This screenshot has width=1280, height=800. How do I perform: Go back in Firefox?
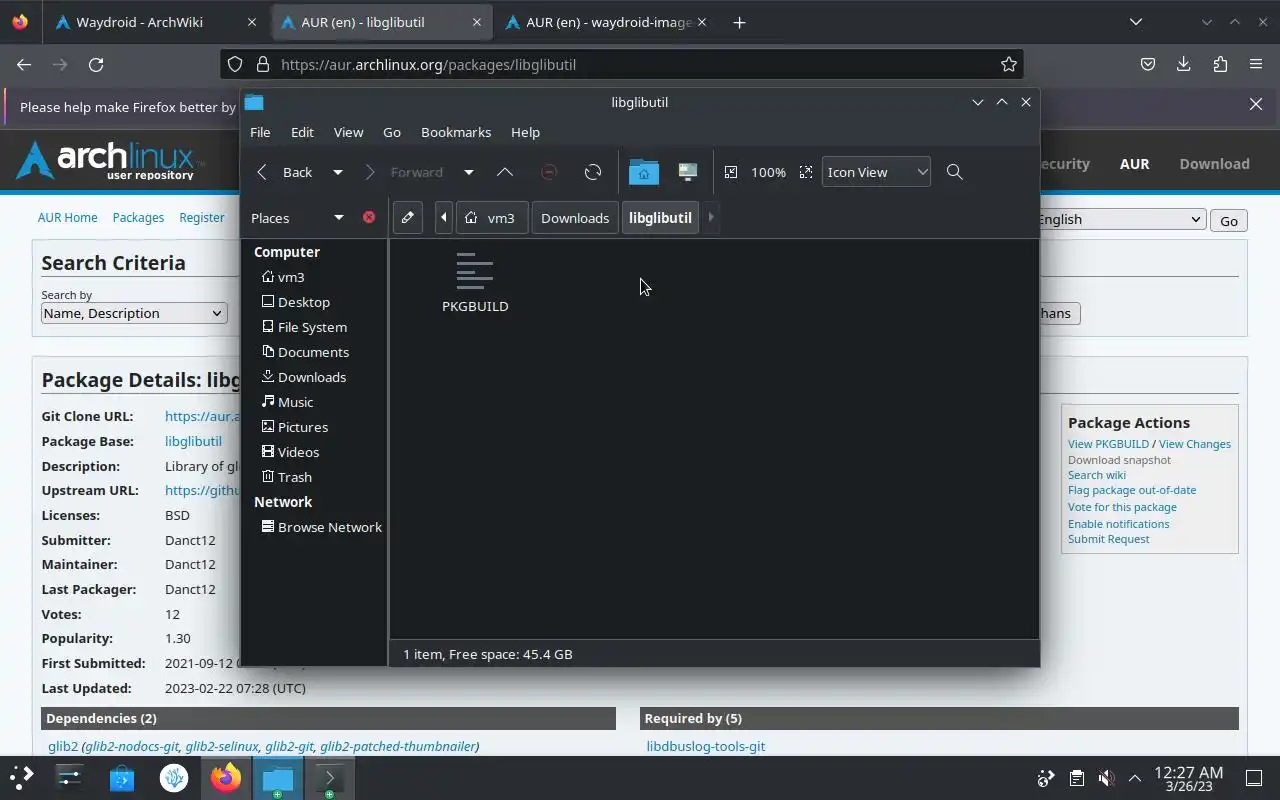point(24,64)
